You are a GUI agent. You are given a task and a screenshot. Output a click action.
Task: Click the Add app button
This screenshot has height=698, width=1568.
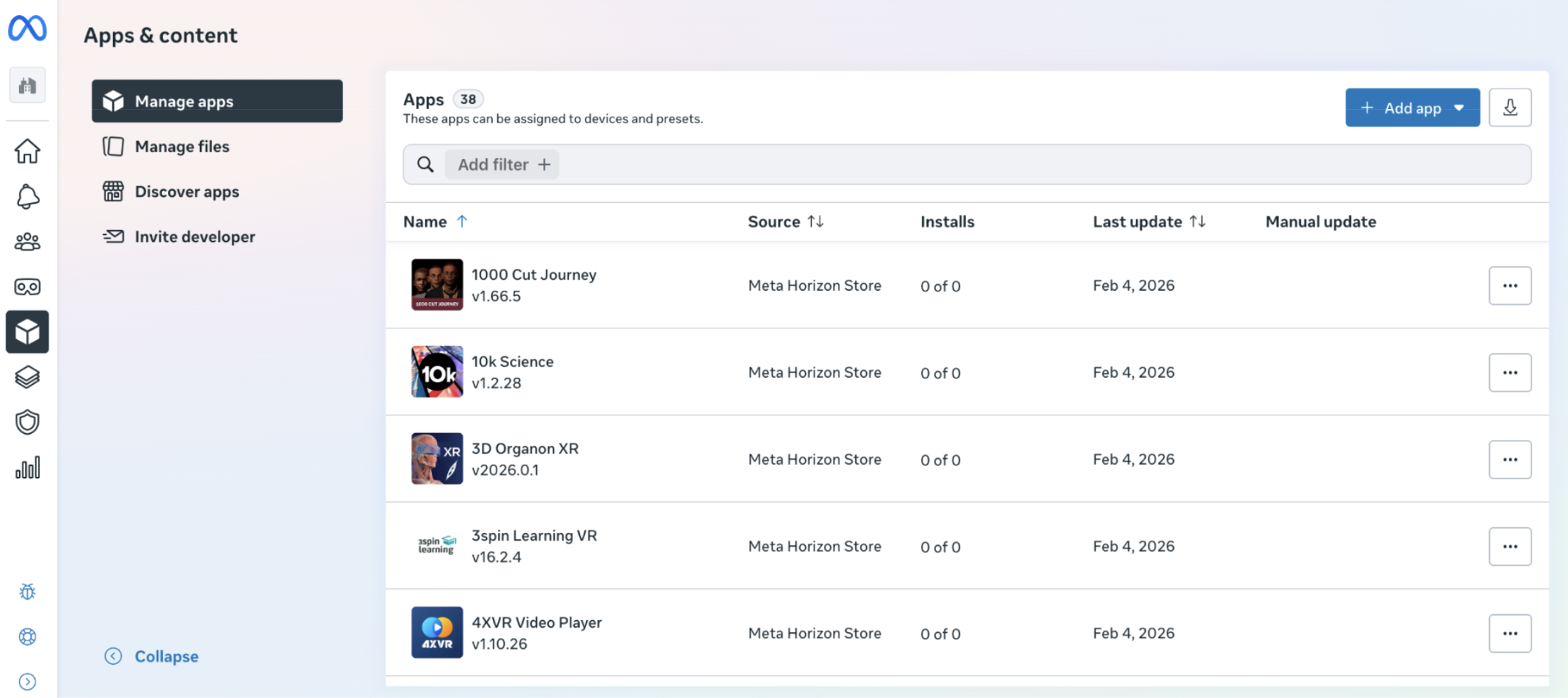(1412, 108)
